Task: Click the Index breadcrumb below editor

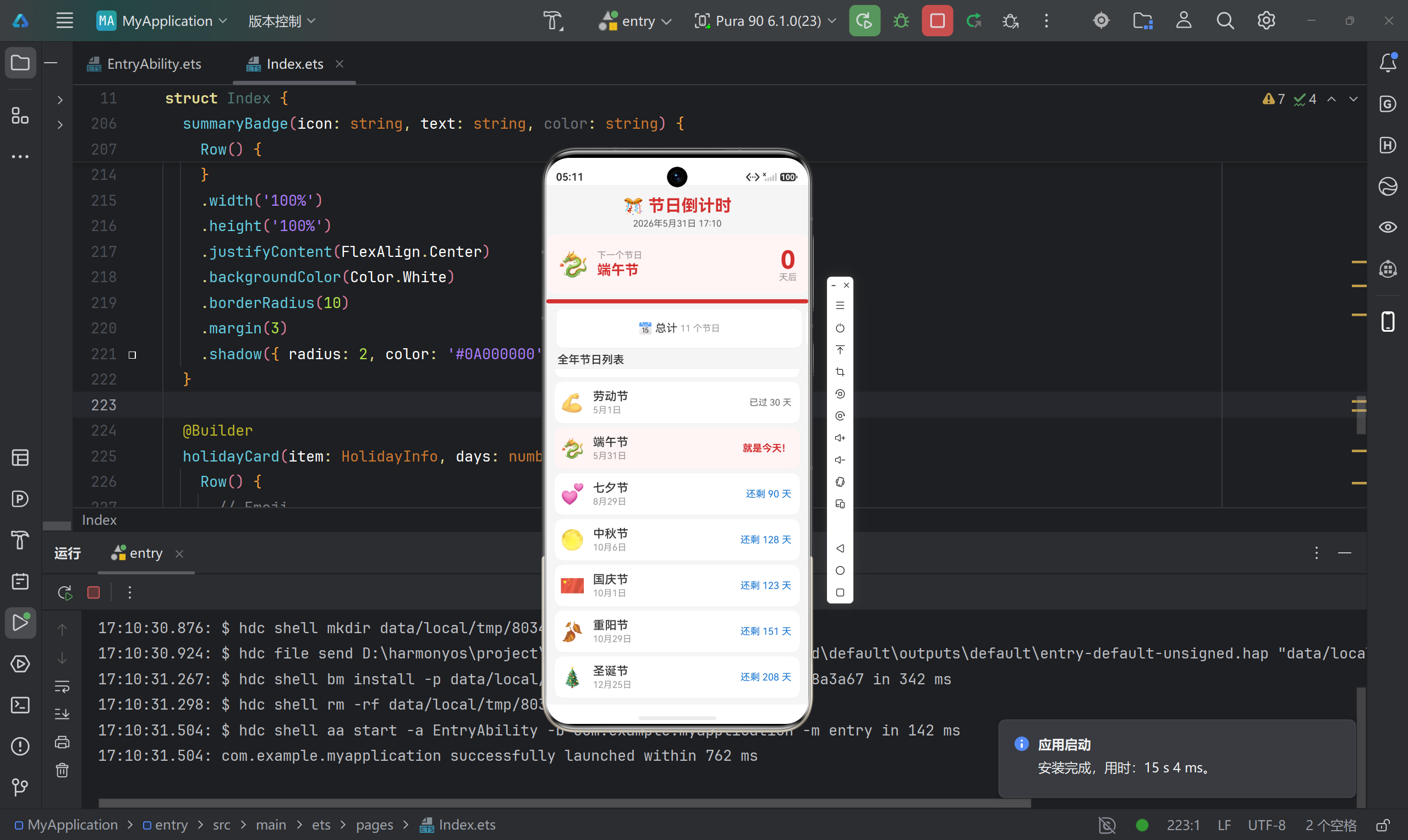Action: (99, 520)
